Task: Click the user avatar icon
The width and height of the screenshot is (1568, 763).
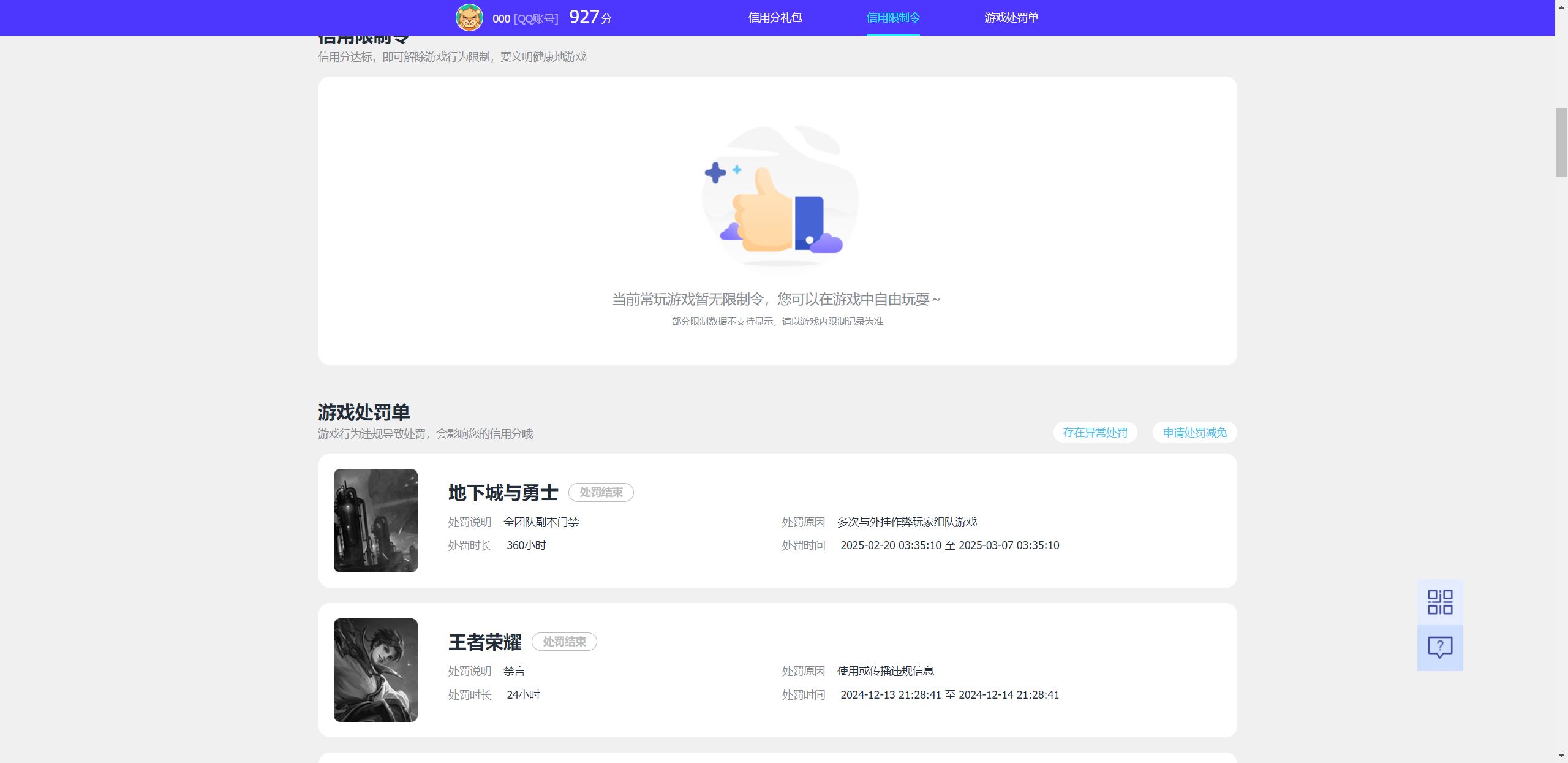Action: click(469, 18)
